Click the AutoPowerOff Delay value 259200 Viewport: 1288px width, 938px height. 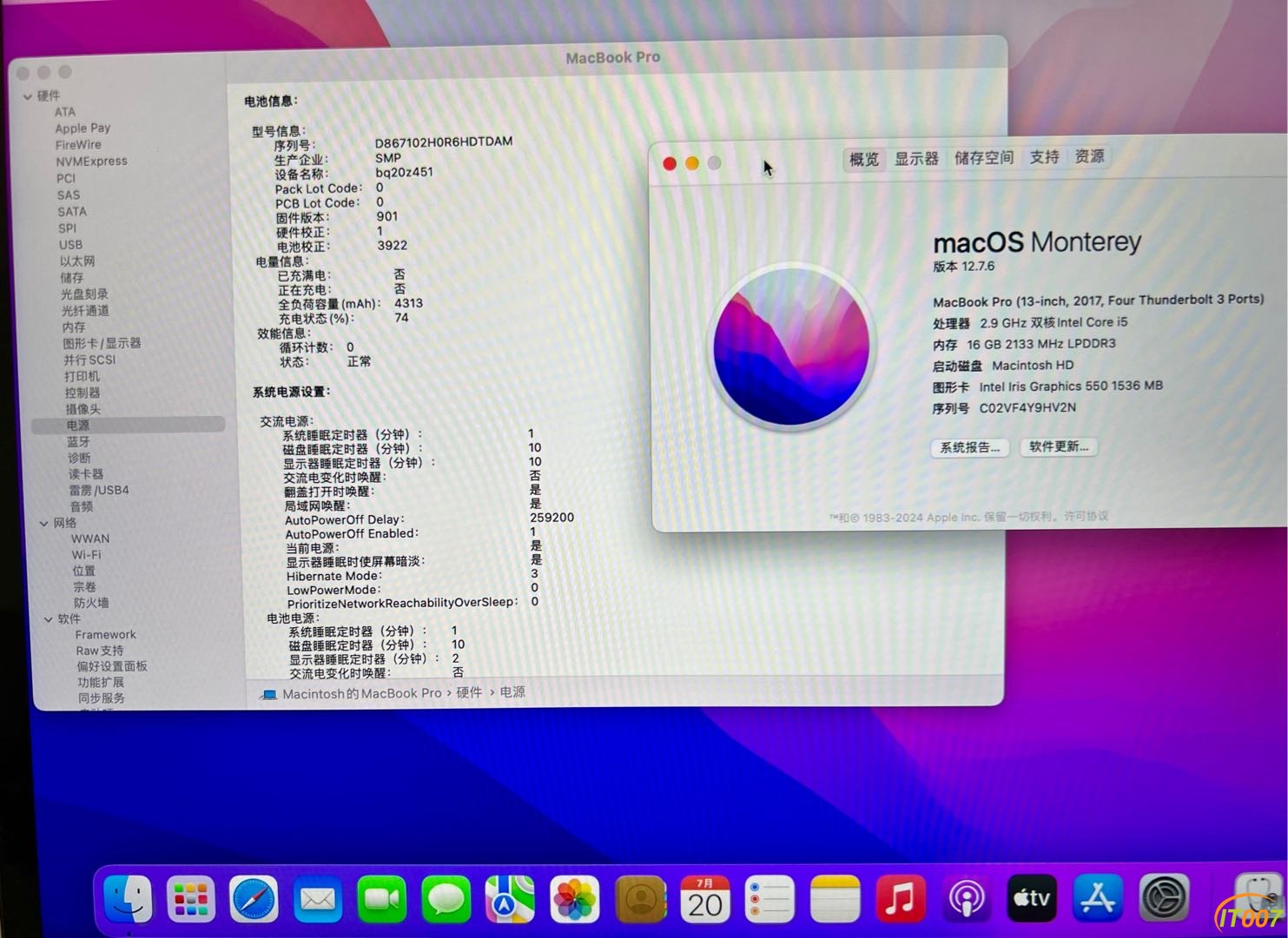(x=552, y=517)
